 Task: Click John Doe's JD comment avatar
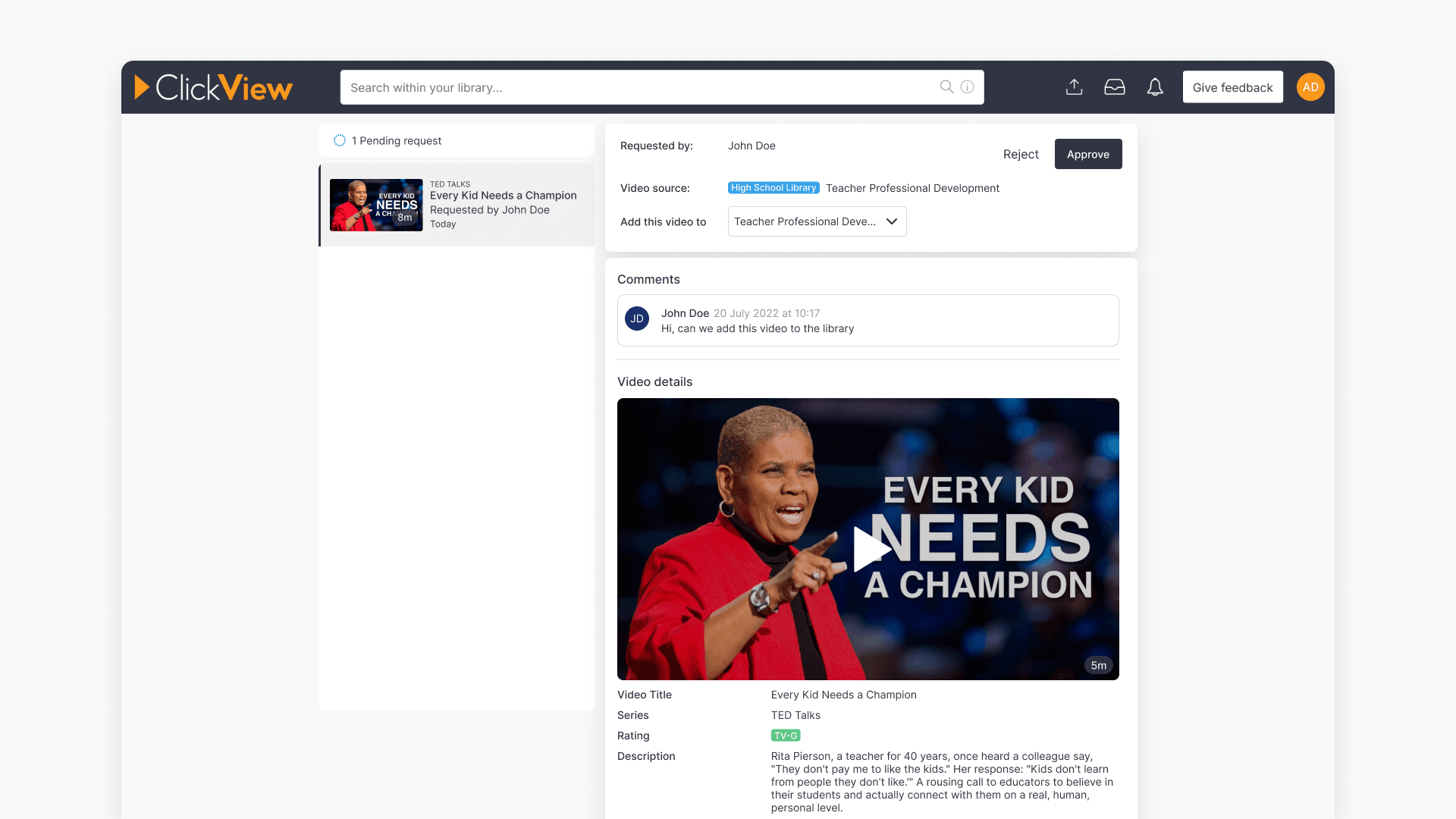637,318
